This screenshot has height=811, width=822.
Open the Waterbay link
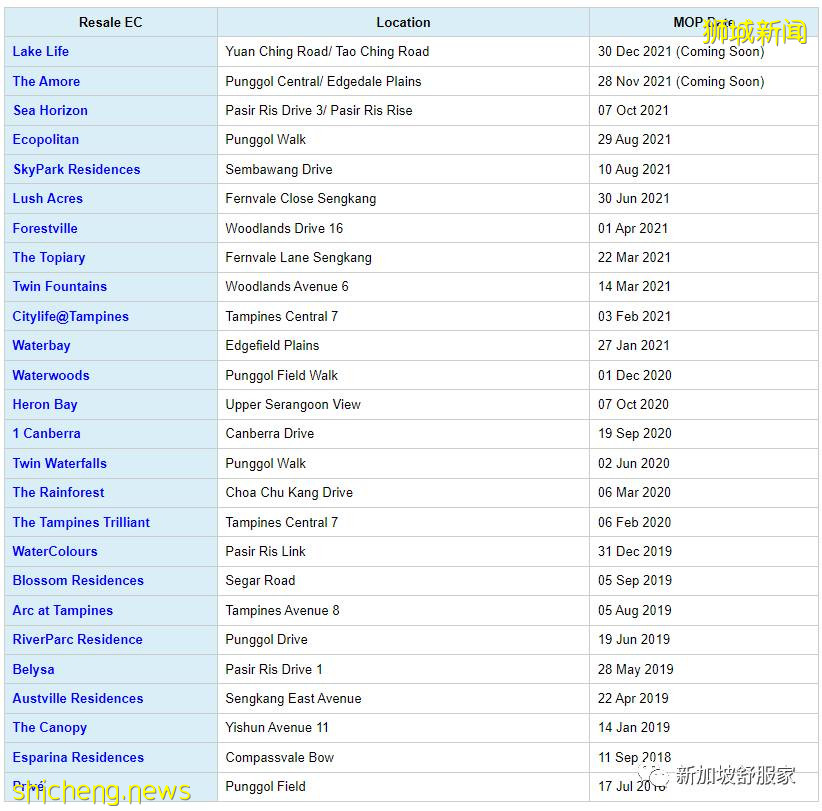(42, 345)
